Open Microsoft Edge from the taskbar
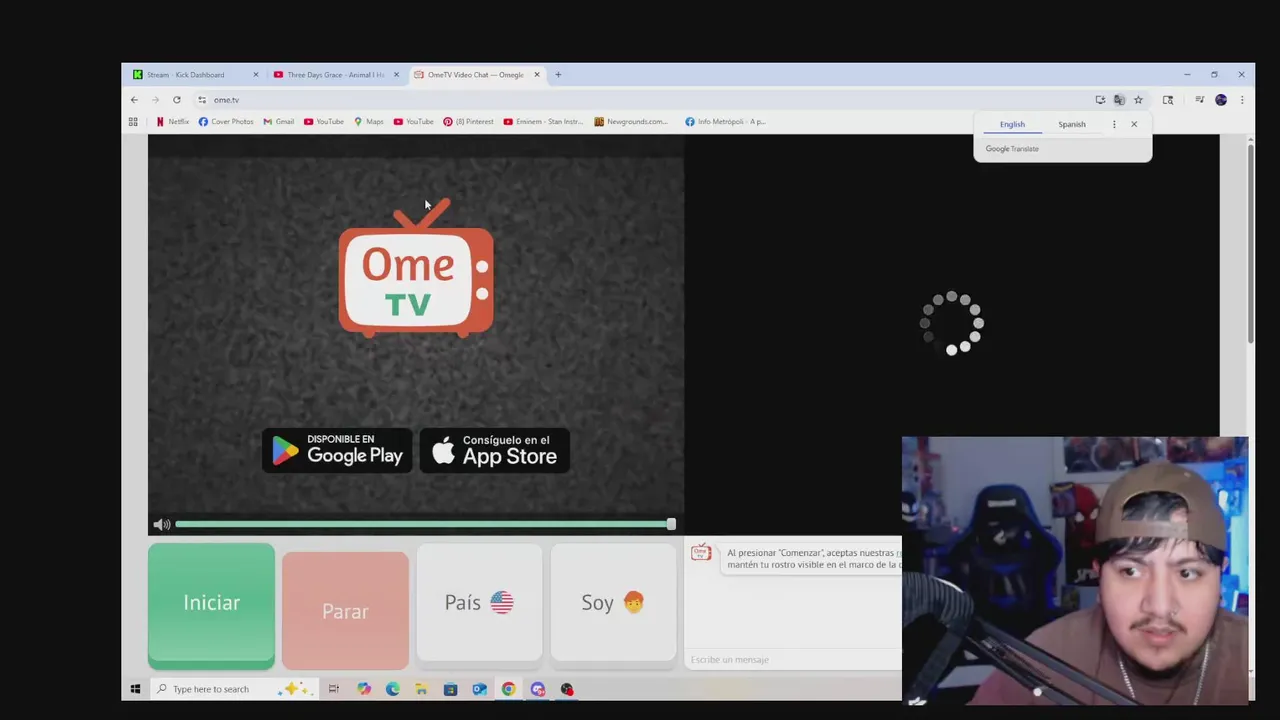1280x720 pixels. pos(392,689)
